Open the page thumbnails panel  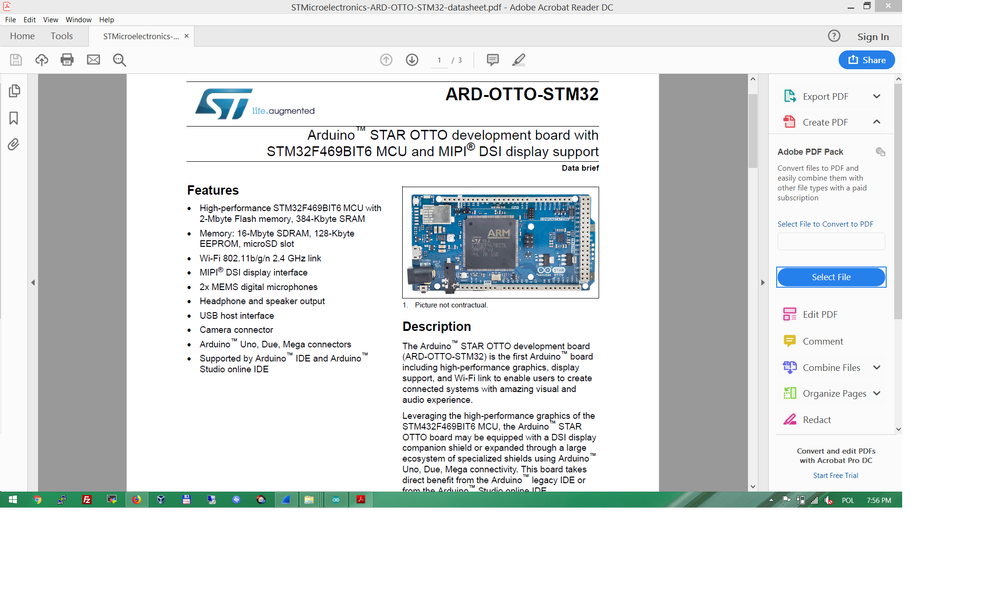pyautogui.click(x=14, y=91)
